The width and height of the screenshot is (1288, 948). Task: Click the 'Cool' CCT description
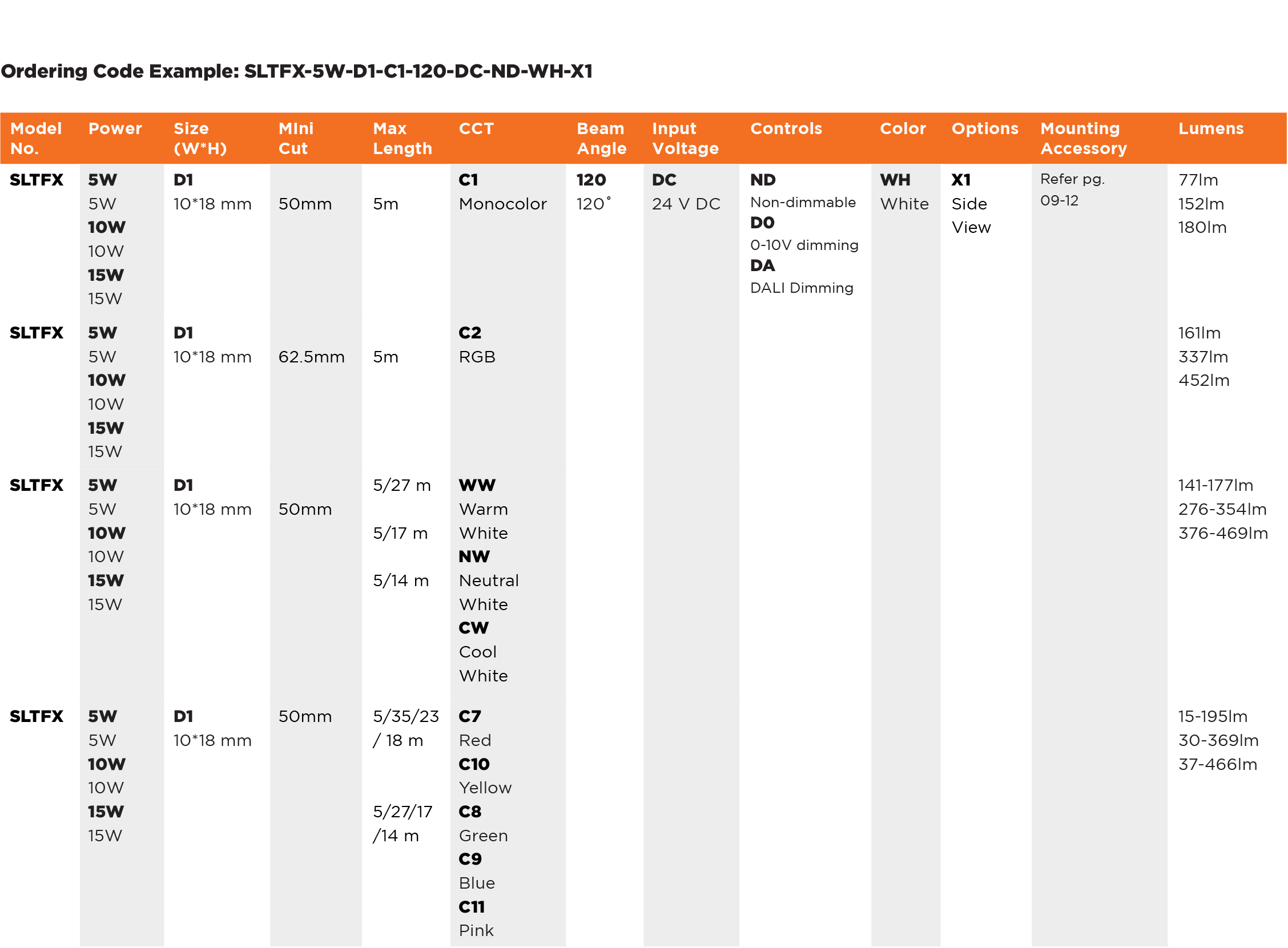pos(477,652)
